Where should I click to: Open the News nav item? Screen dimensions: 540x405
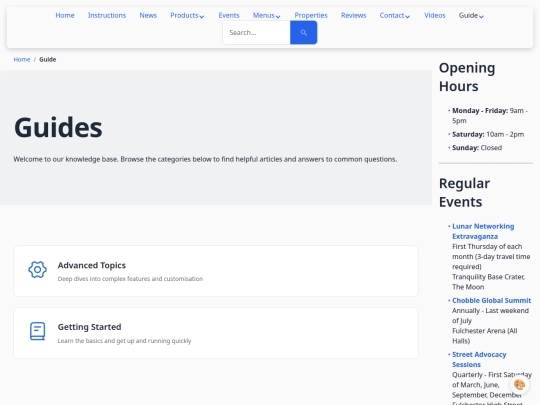point(148,15)
